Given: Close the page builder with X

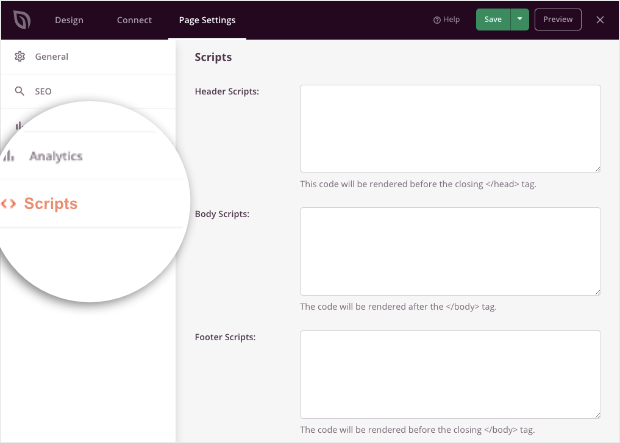Looking at the screenshot, I should pos(600,20).
